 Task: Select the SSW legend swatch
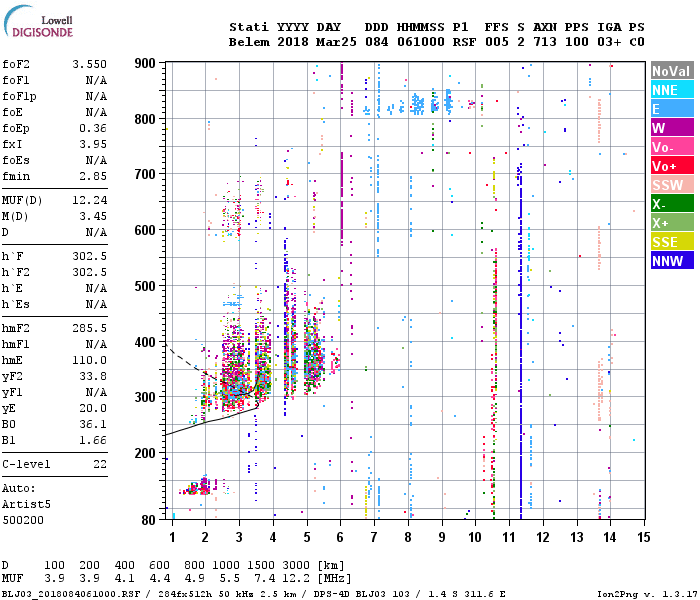[672, 185]
